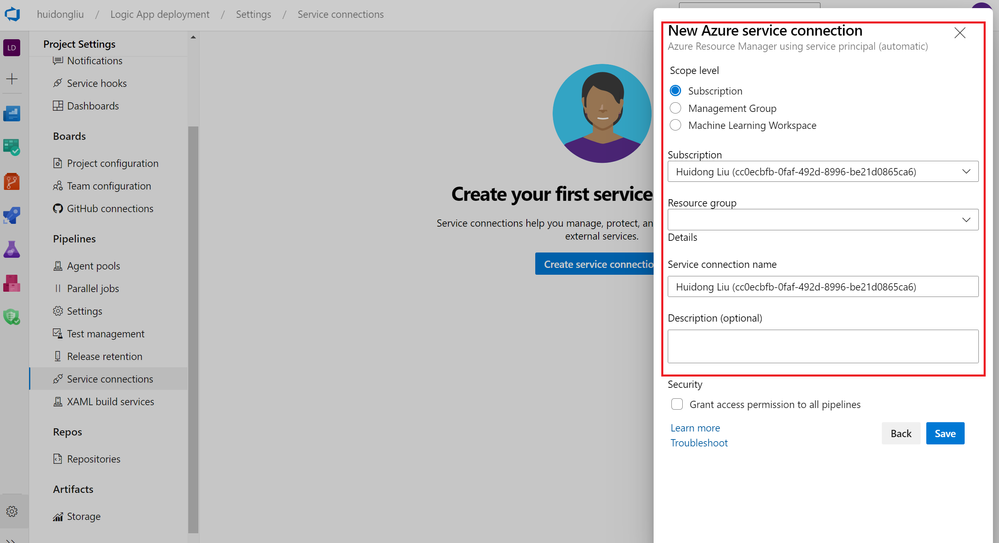Open project settings gear icon at bottom
The width and height of the screenshot is (999, 543).
click(11, 512)
